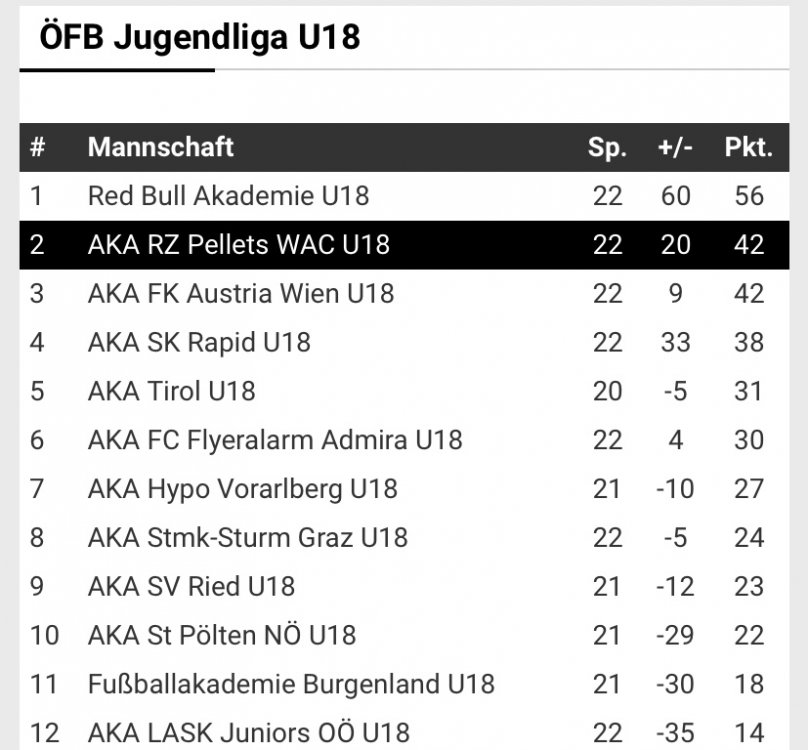Click the Mannschaft column header
The height and width of the screenshot is (750, 808).
pos(160,147)
